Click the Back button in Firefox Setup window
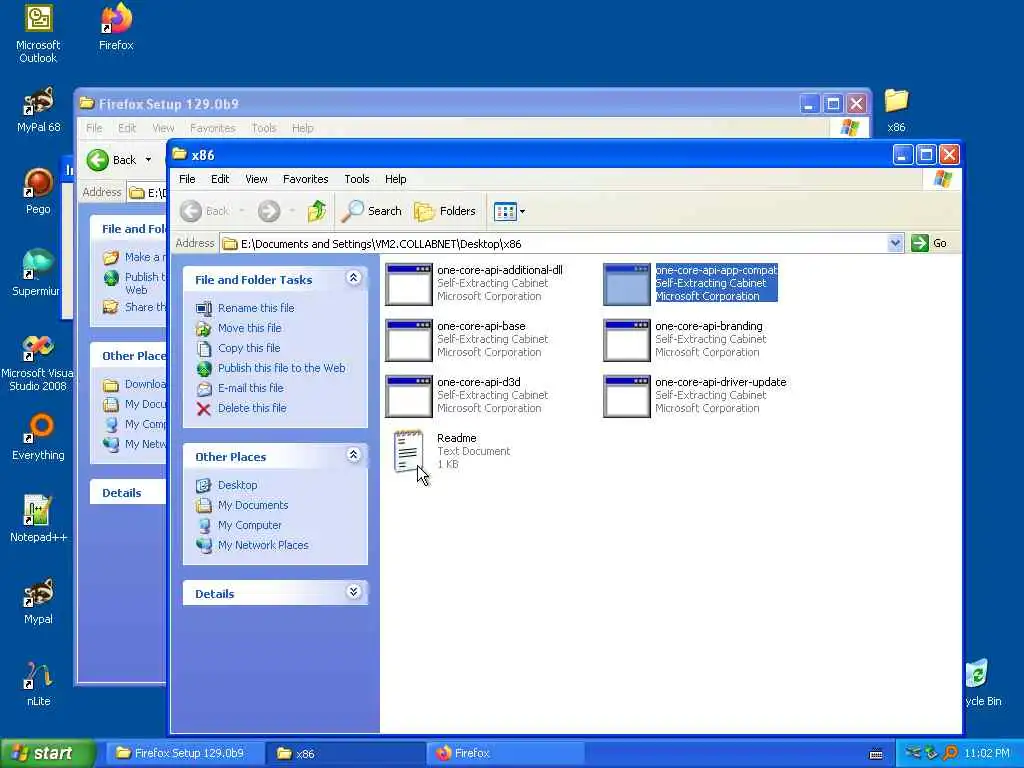 click(x=112, y=160)
